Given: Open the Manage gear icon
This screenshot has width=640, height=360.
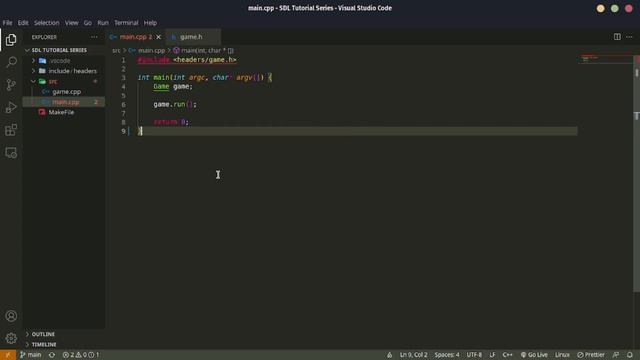Looking at the screenshot, I should click(11, 338).
